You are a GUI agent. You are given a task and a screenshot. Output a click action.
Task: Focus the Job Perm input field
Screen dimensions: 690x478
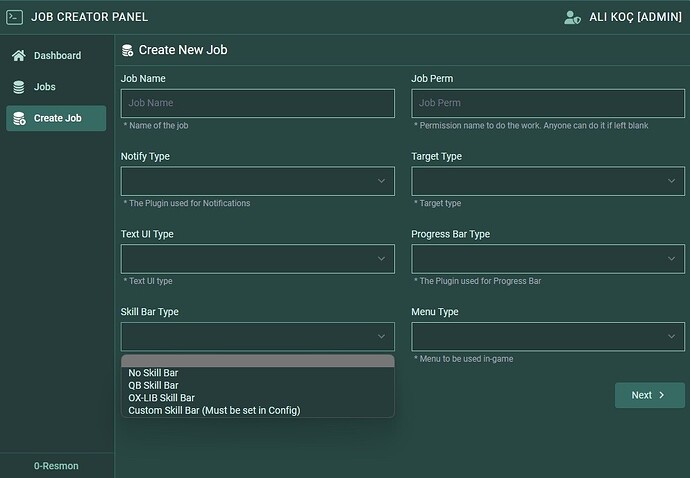(x=548, y=103)
